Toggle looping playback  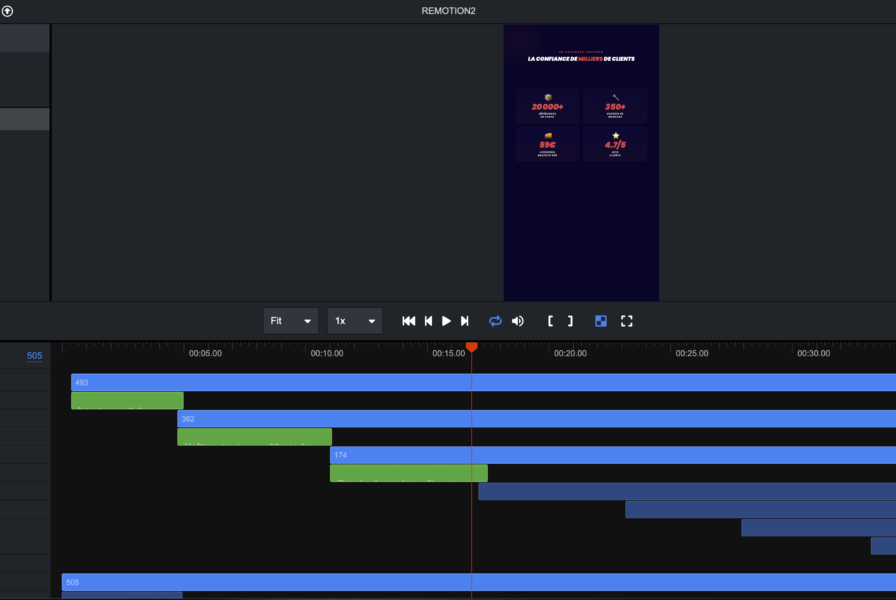pyautogui.click(x=494, y=321)
